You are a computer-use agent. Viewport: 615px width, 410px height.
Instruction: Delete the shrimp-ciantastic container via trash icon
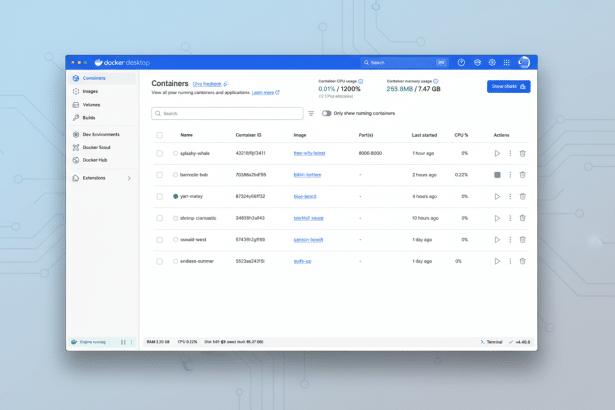(522, 218)
